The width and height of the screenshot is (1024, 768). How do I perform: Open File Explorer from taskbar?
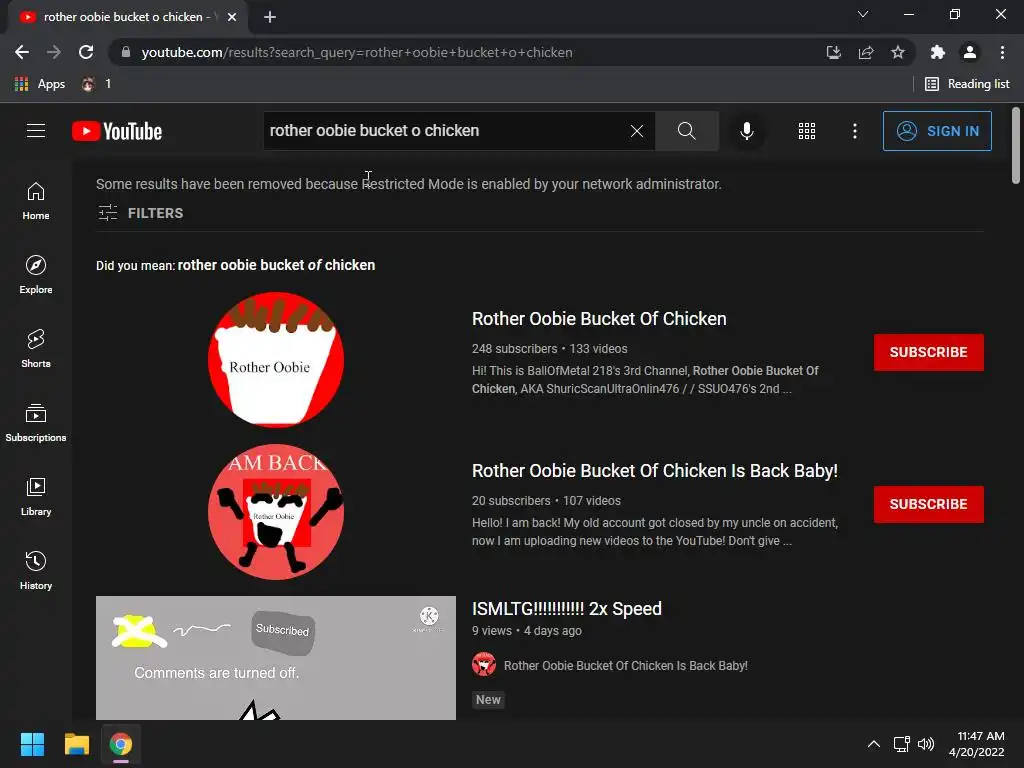76,744
